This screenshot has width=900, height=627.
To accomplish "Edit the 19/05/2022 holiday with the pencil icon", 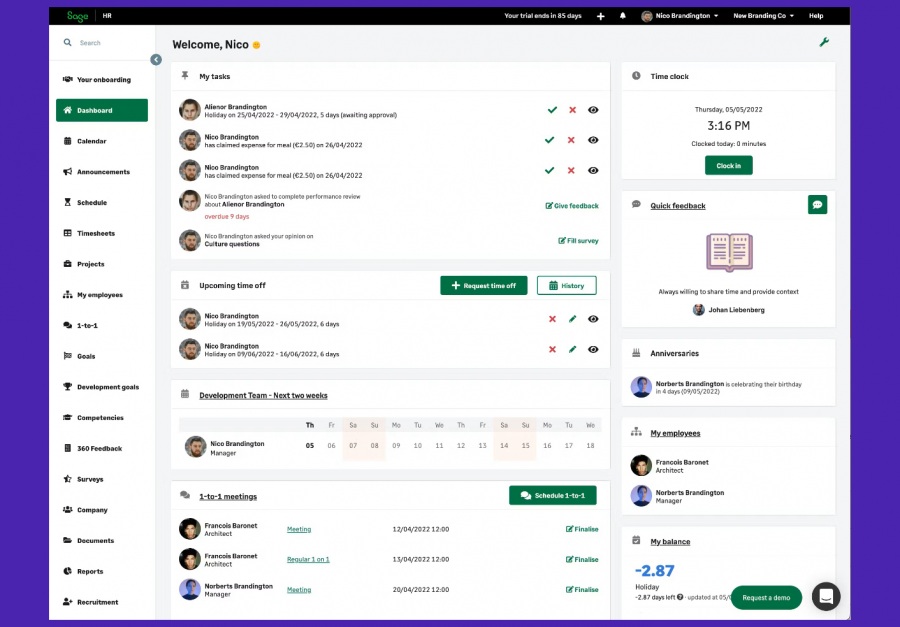I will [573, 319].
